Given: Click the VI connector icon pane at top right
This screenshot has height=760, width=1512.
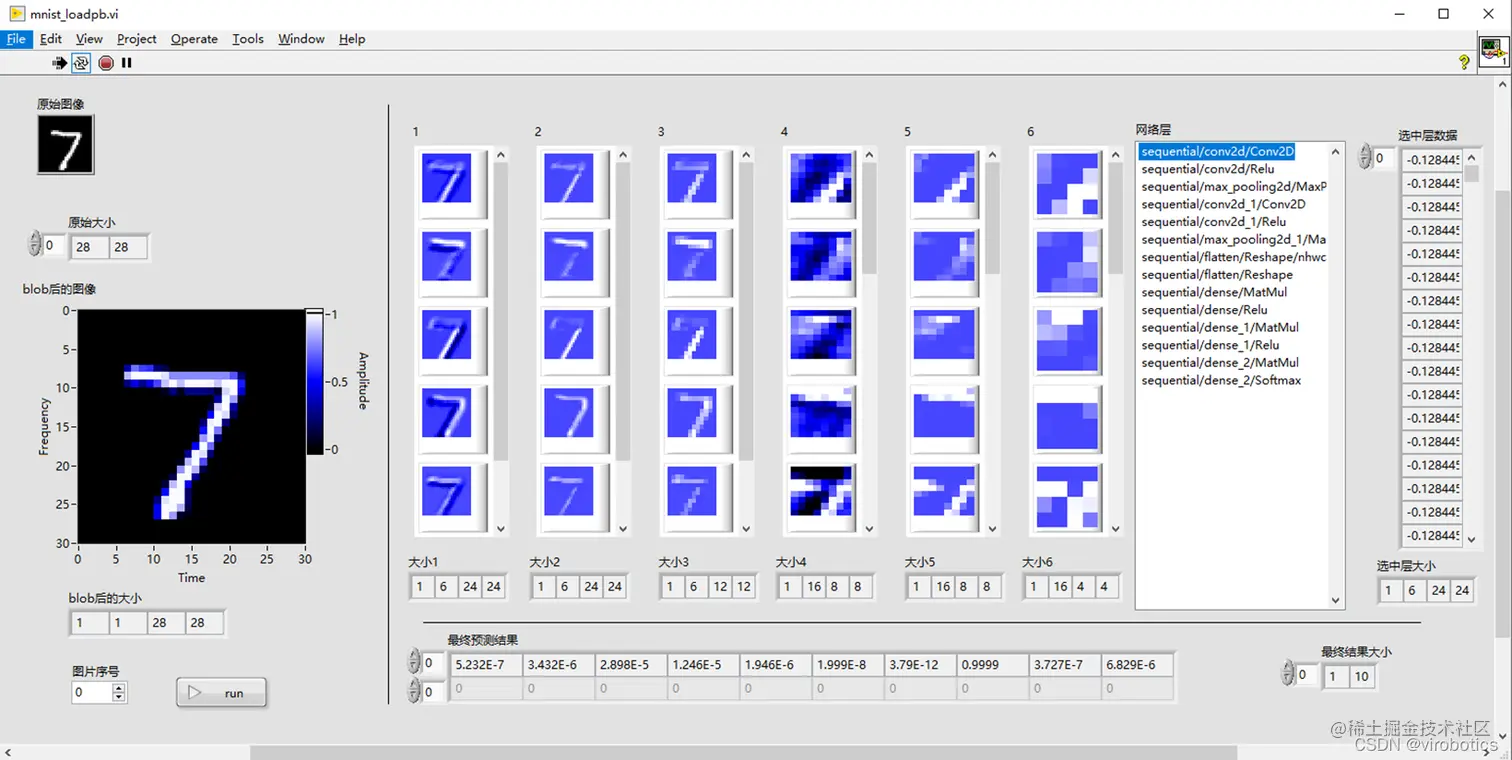Looking at the screenshot, I should (1494, 51).
